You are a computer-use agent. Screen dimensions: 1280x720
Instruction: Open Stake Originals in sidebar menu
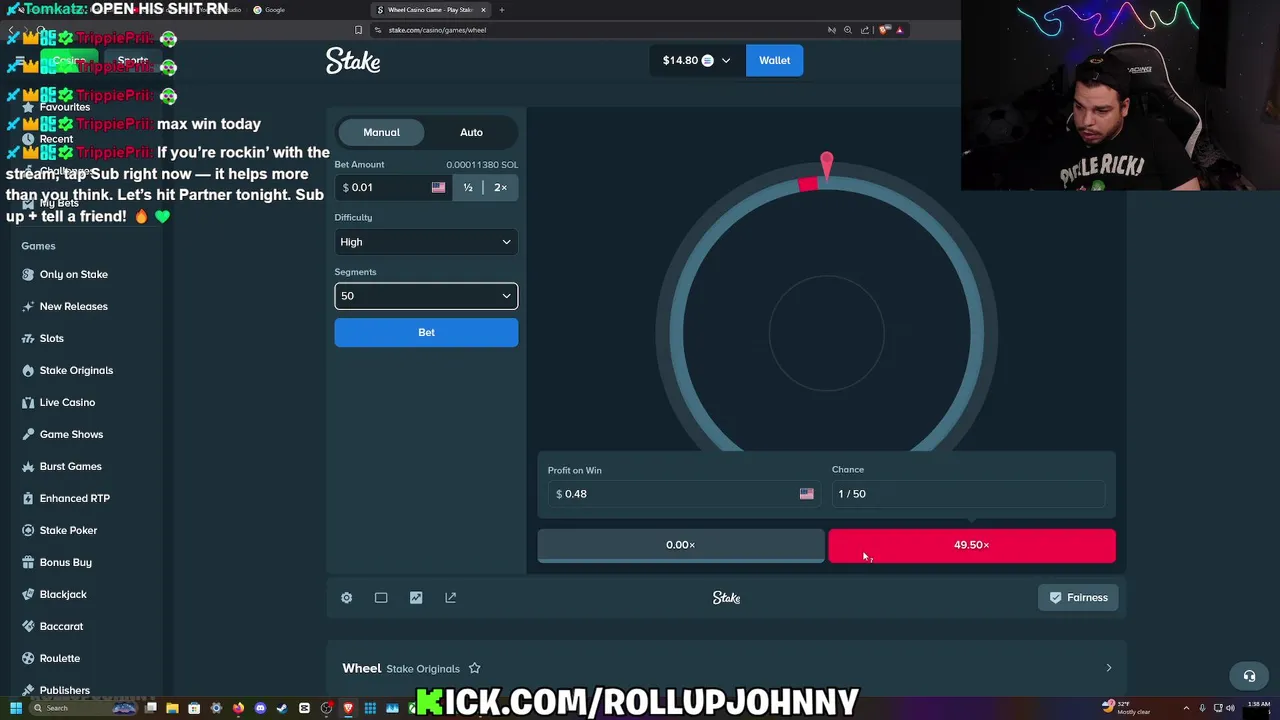click(x=76, y=370)
